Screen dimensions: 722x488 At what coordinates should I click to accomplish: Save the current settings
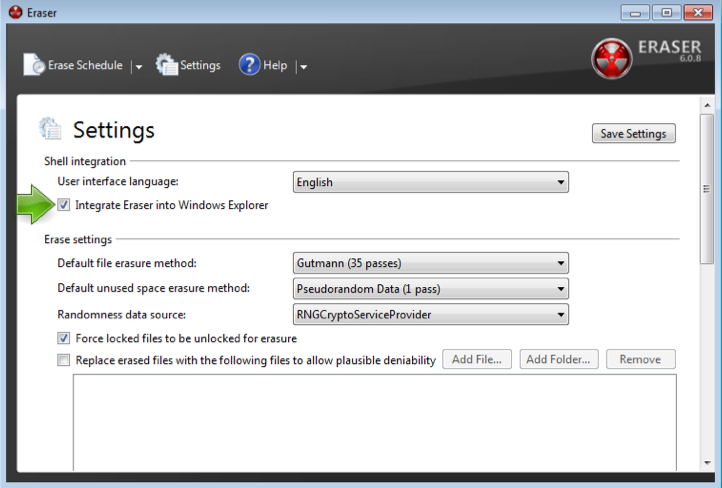tap(634, 134)
